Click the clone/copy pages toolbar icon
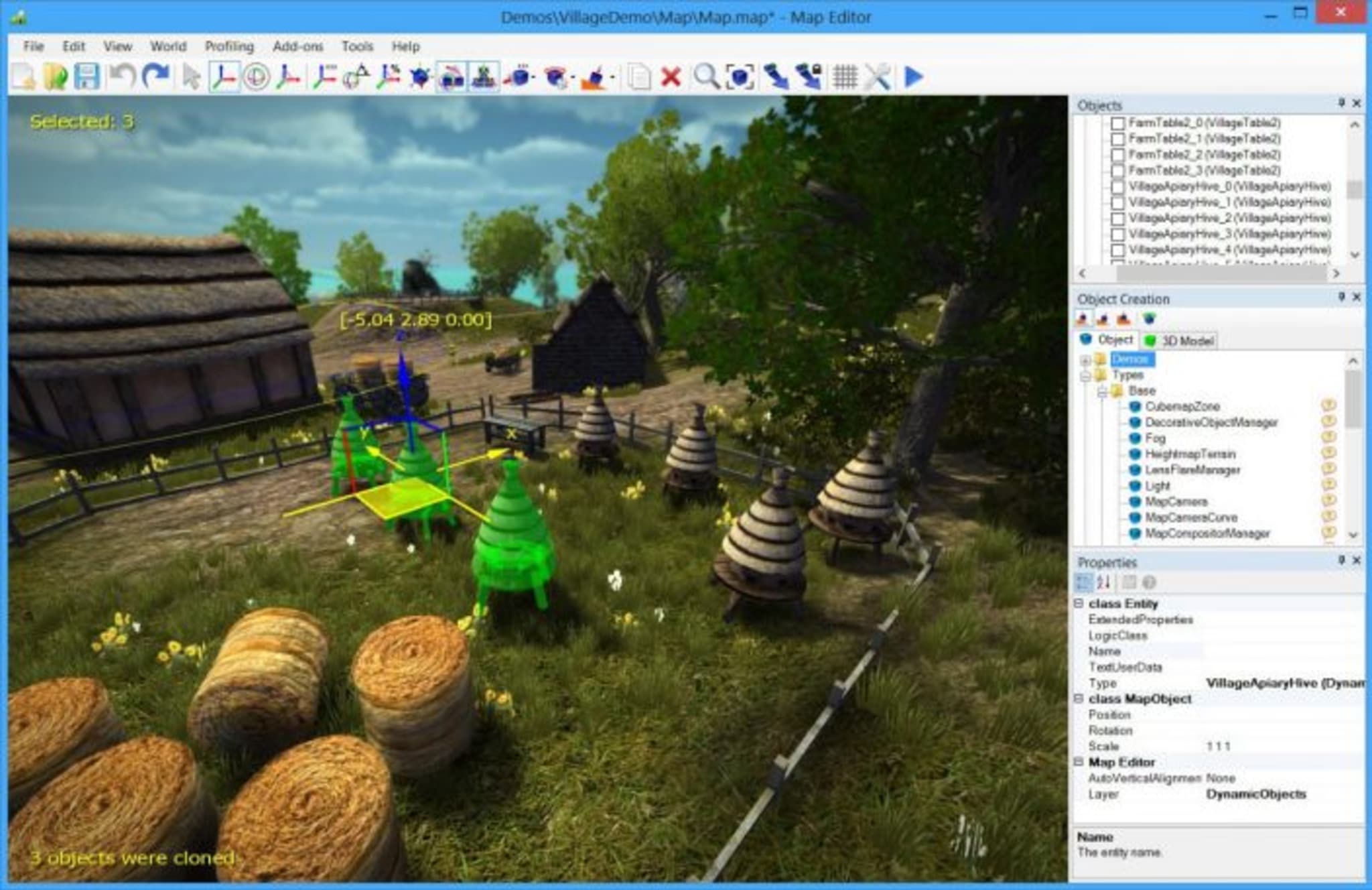 (638, 76)
